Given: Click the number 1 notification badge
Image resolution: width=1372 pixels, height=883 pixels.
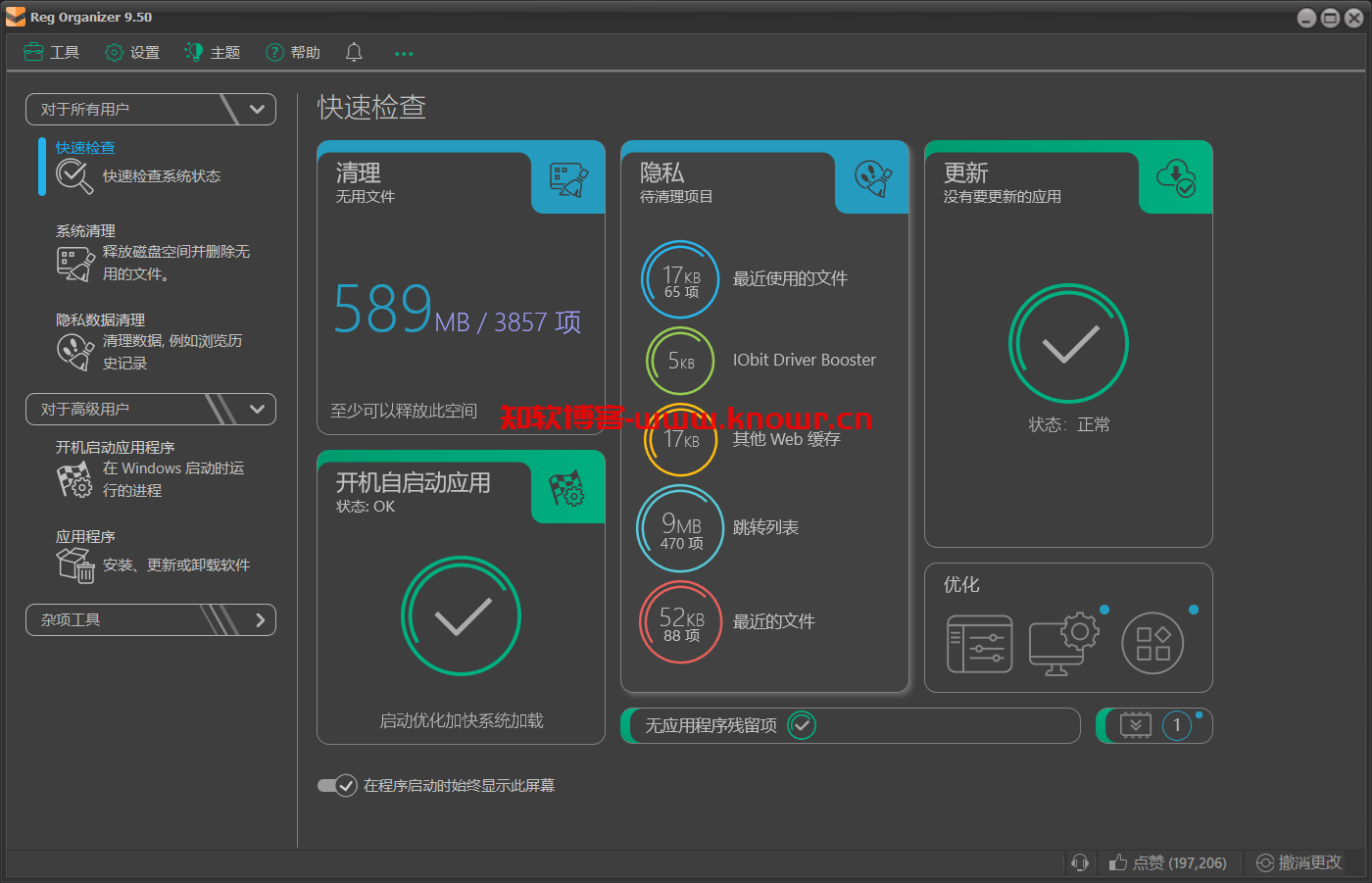Looking at the screenshot, I should pyautogui.click(x=1177, y=725).
